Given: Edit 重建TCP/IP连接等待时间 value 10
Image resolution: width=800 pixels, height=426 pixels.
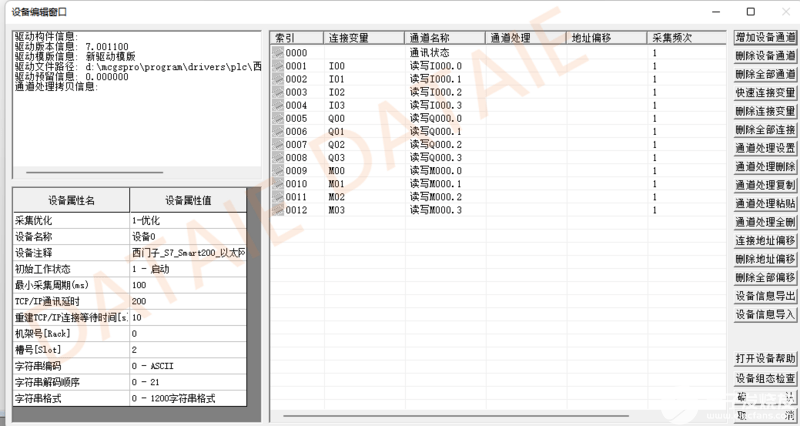Looking at the screenshot, I should pyautogui.click(x=188, y=317).
